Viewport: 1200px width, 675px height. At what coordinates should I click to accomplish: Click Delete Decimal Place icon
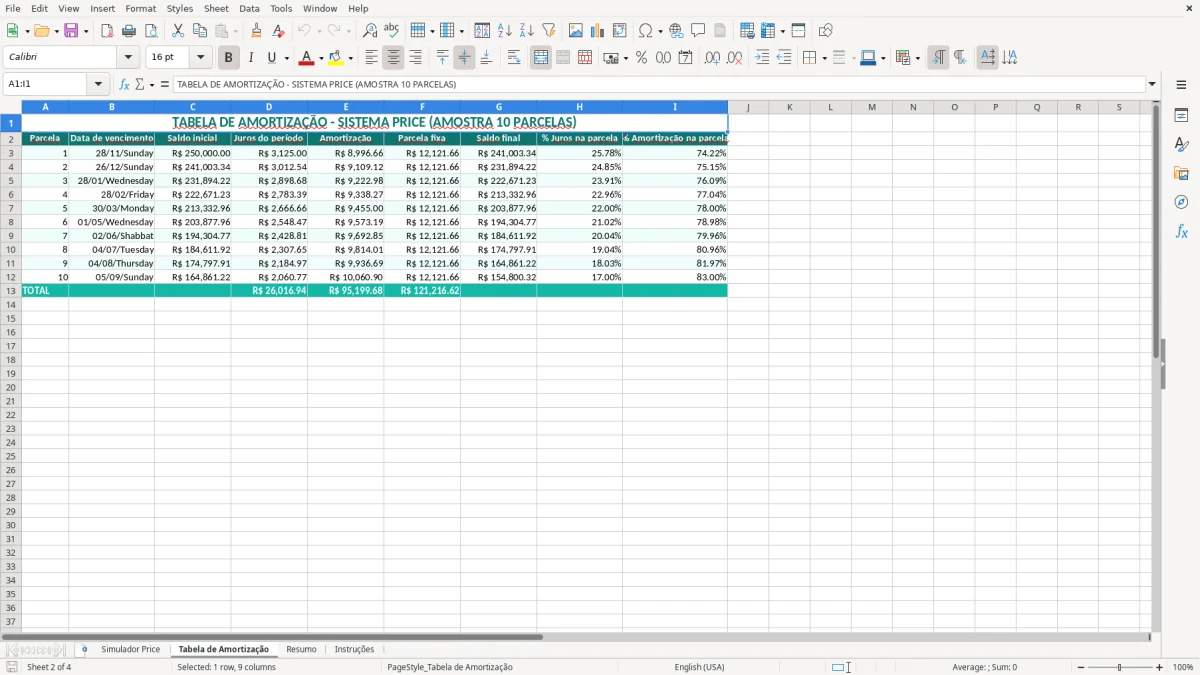[x=734, y=58]
